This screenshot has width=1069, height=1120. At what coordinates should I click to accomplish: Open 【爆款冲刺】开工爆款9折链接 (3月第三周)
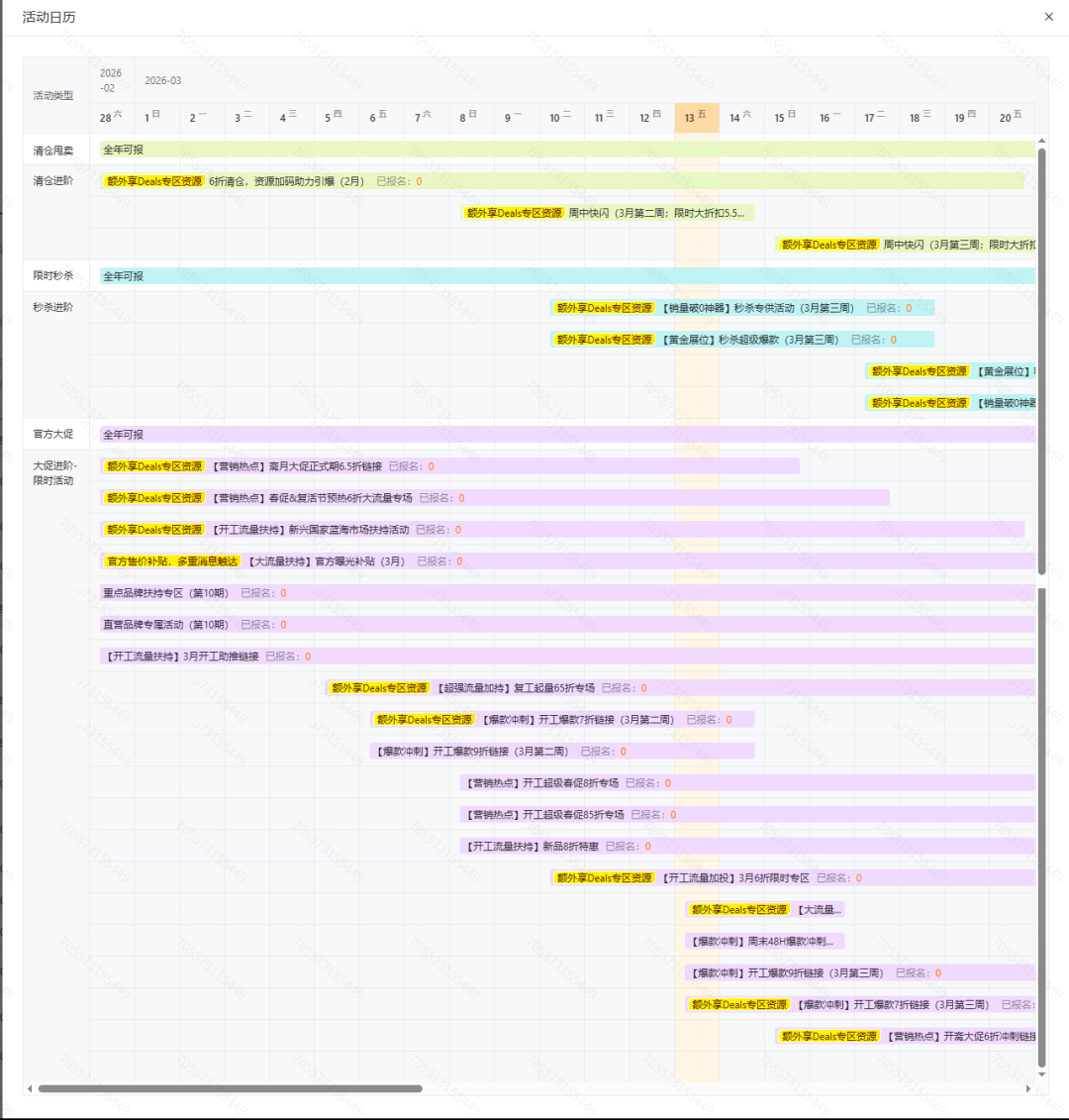860,972
